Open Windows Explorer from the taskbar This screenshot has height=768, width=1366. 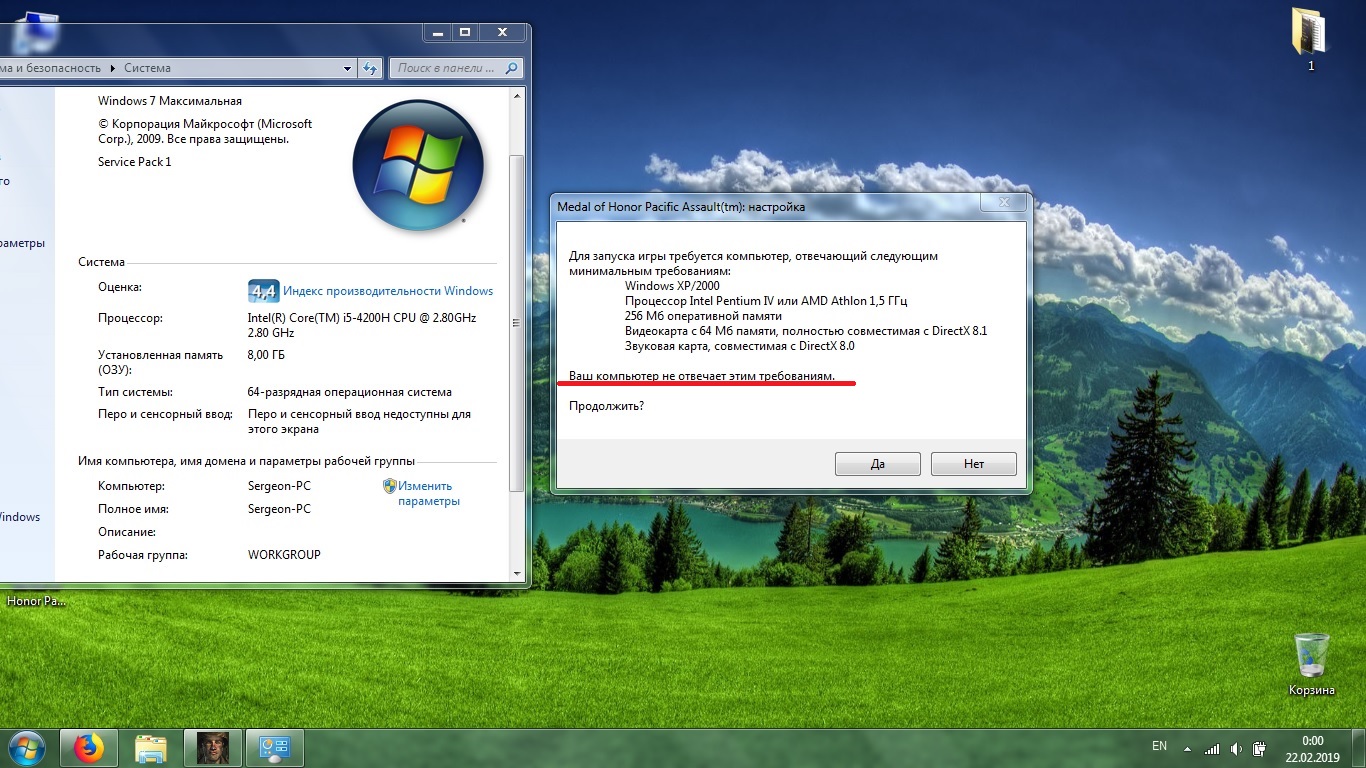click(x=151, y=748)
